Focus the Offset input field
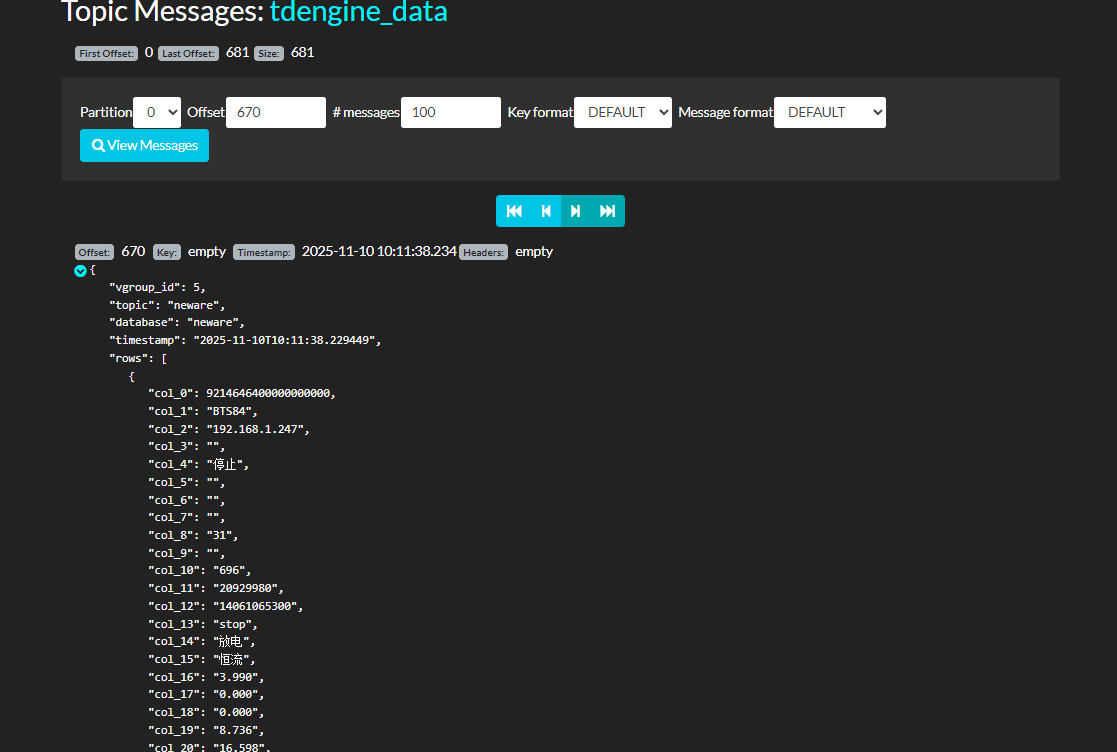The width and height of the screenshot is (1117, 752). (276, 112)
